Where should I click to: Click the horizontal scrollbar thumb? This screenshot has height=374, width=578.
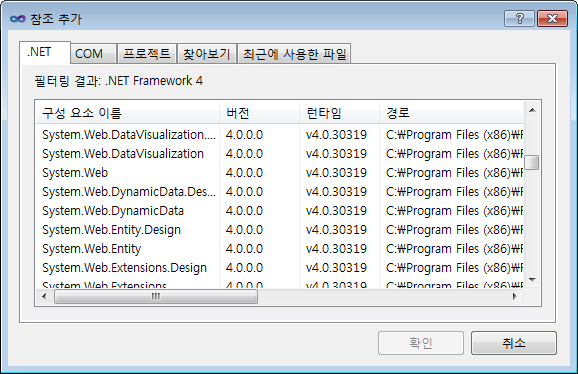pyautogui.click(x=156, y=296)
